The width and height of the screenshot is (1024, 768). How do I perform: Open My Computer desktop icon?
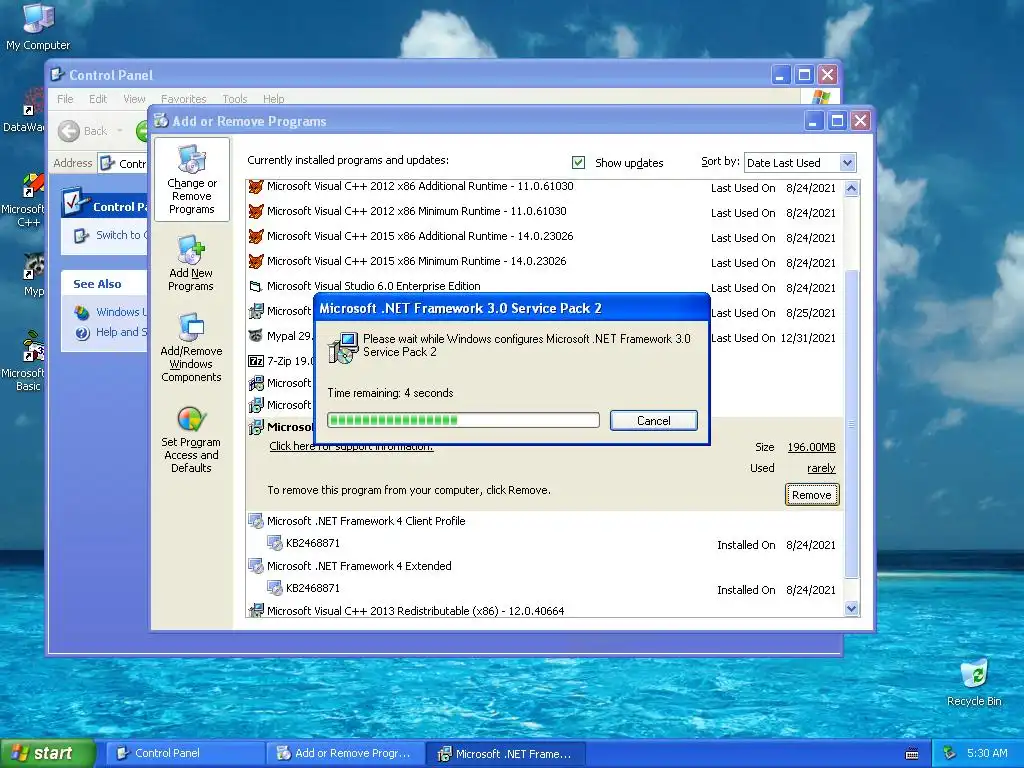38,26
